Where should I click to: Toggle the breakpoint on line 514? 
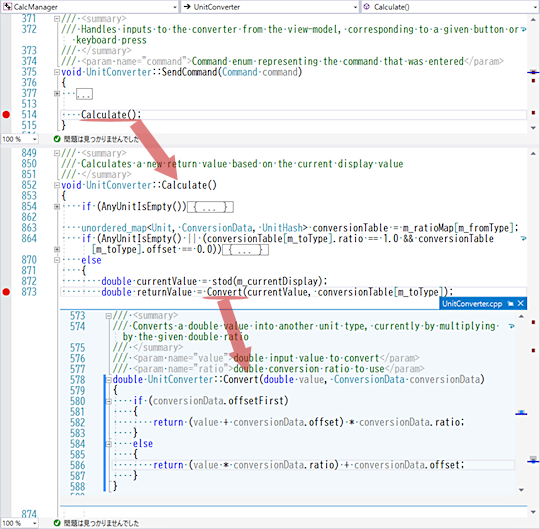[x=6, y=115]
